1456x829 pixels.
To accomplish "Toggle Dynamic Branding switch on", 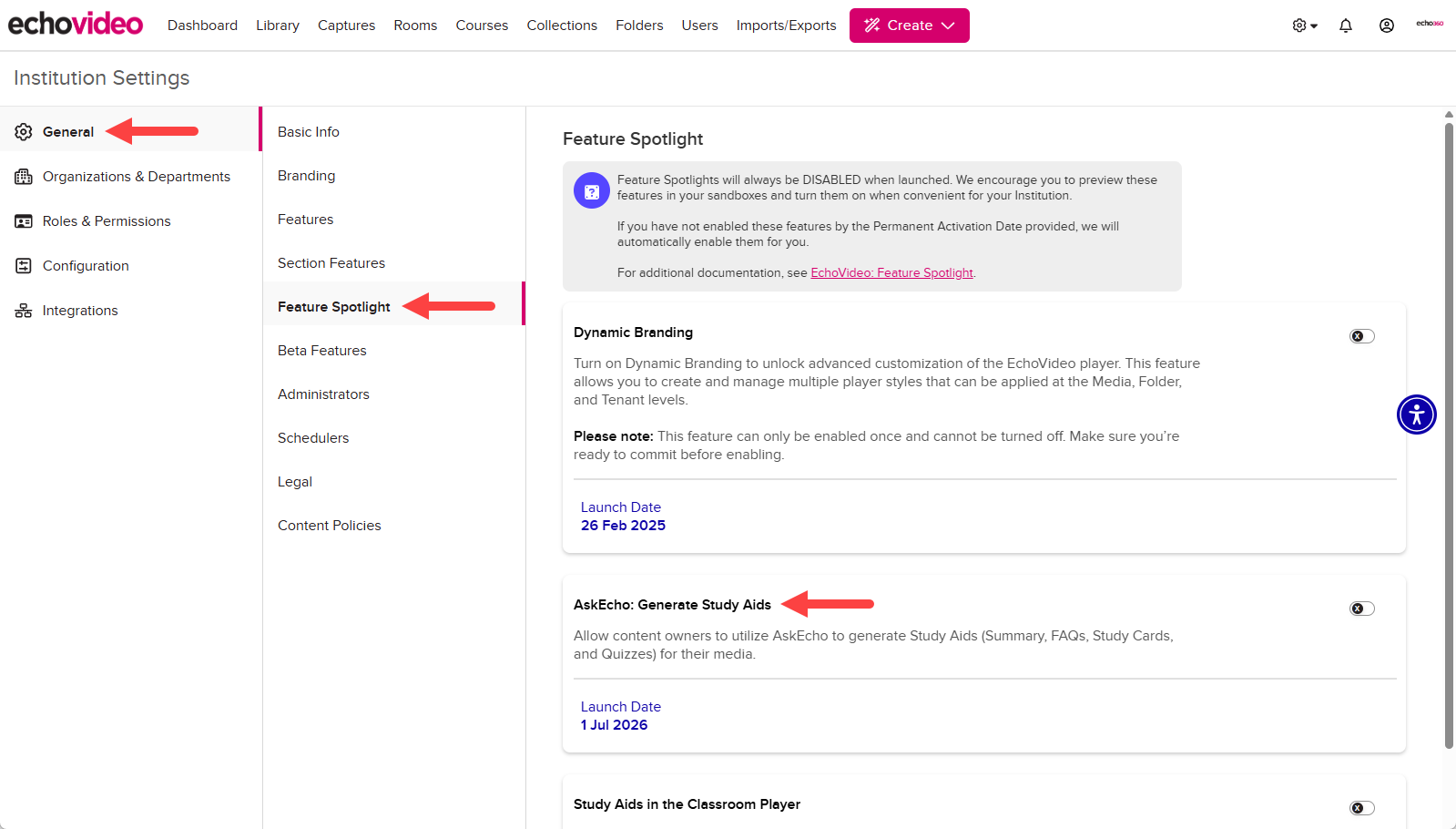I will tap(1362, 336).
